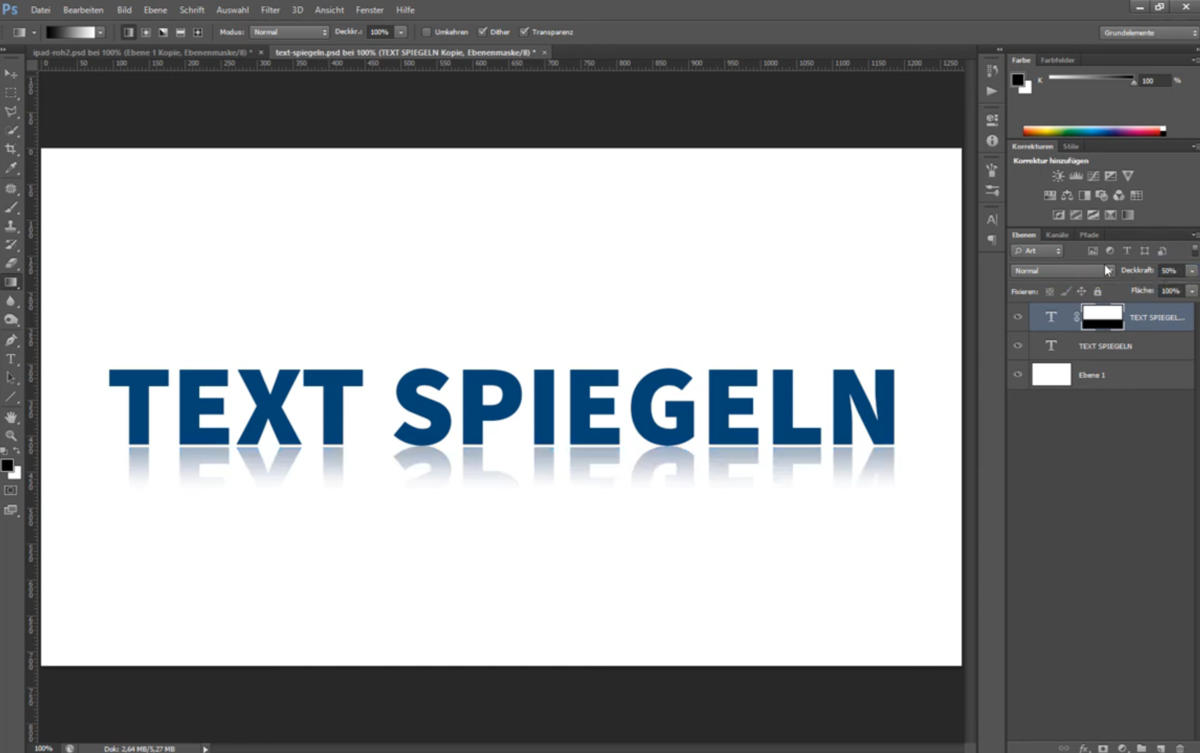The width and height of the screenshot is (1200, 753).
Task: Open the Art layer filter dropdown
Action: (x=1037, y=250)
